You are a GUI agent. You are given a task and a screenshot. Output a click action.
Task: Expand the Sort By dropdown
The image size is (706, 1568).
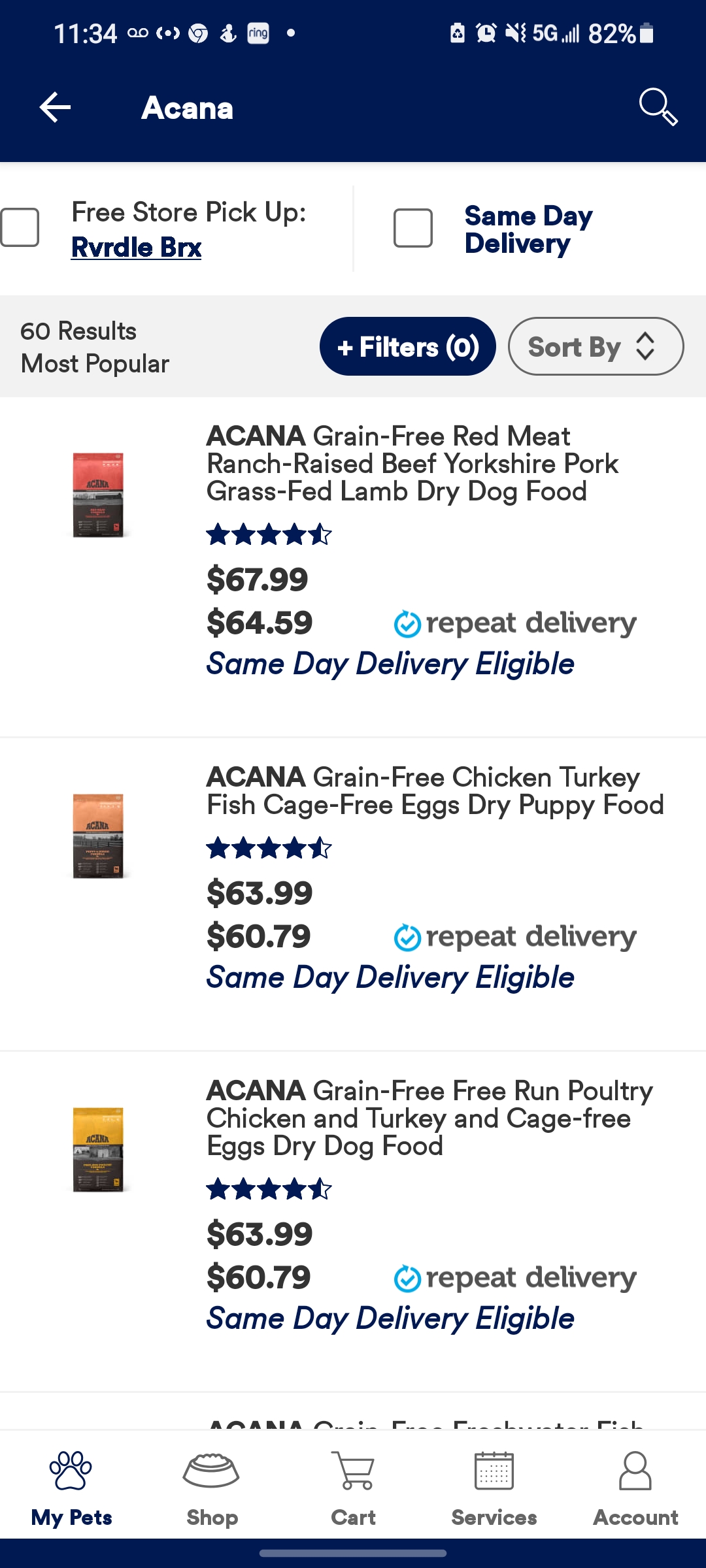(x=596, y=346)
